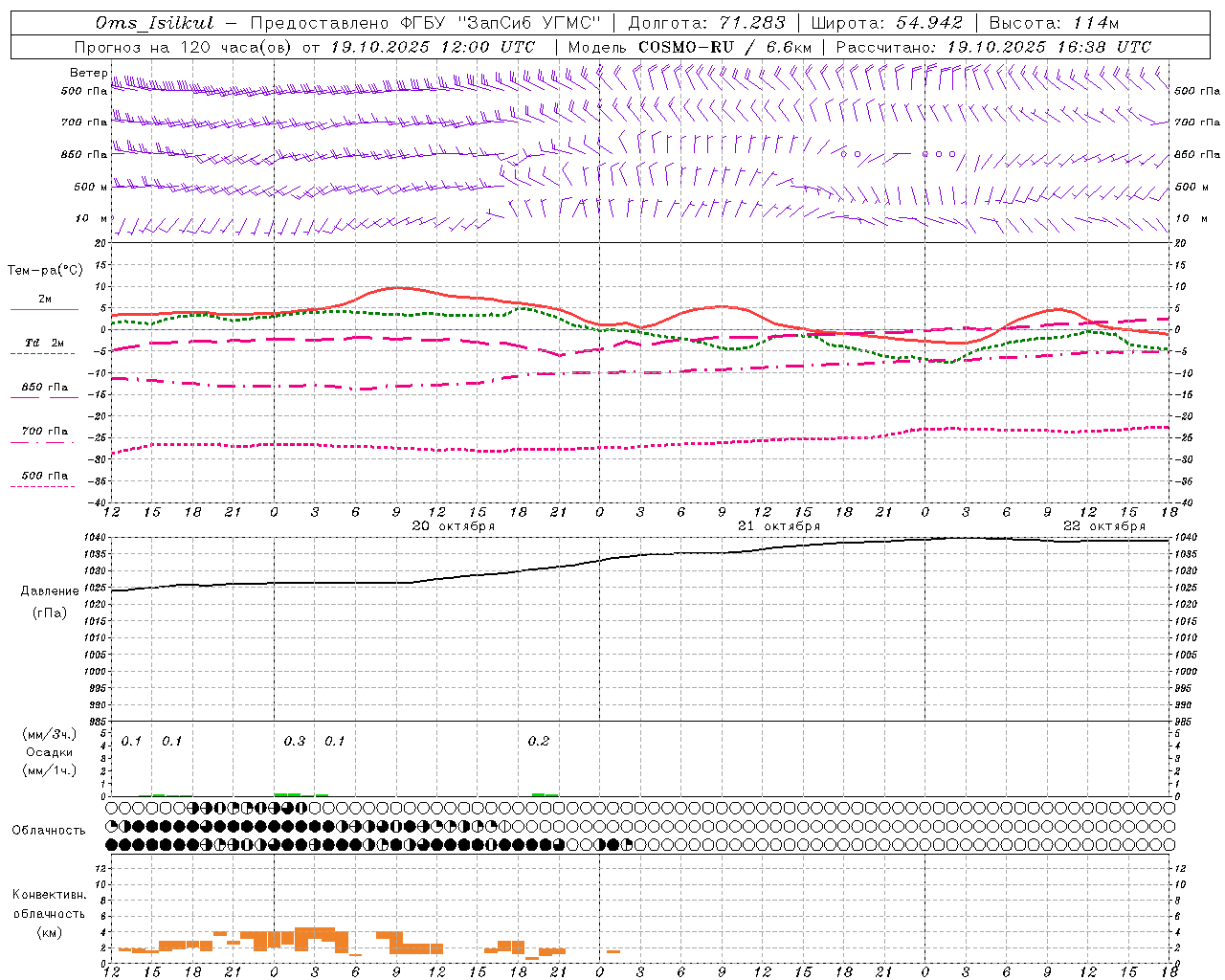
Task: Click the (гПа) unit label under Давление
Action: click(50, 613)
